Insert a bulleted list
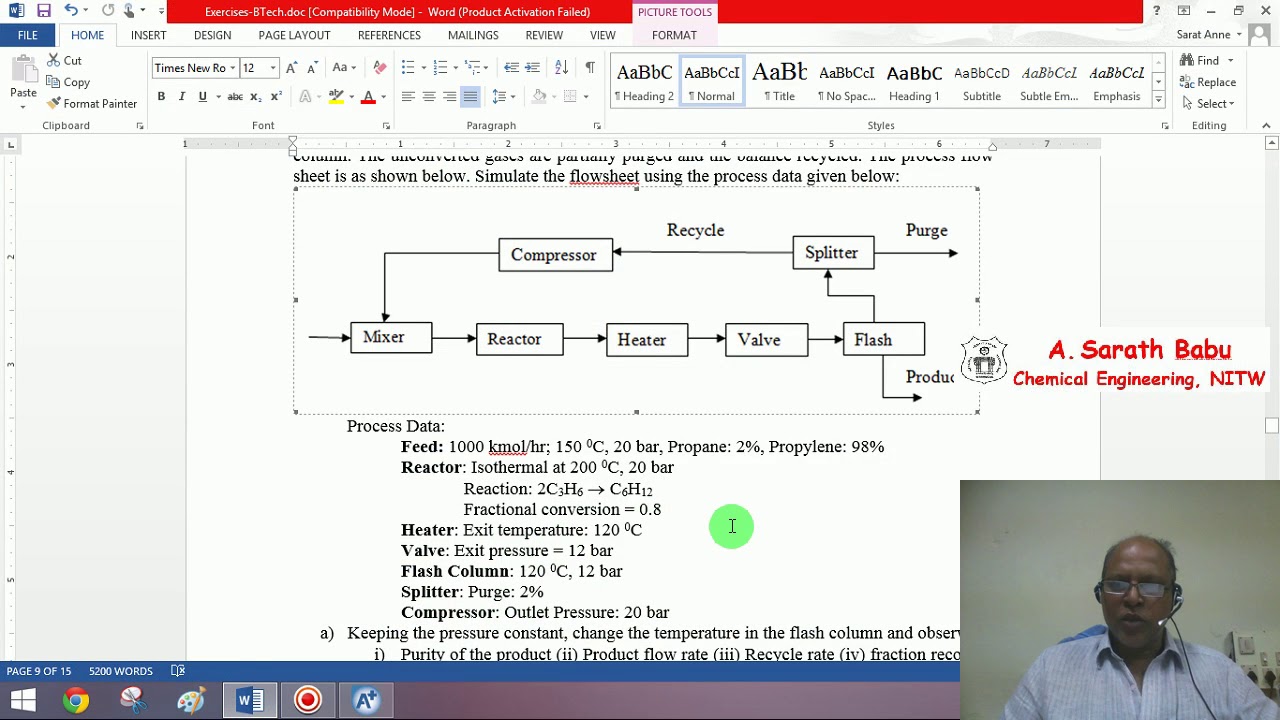 [408, 67]
